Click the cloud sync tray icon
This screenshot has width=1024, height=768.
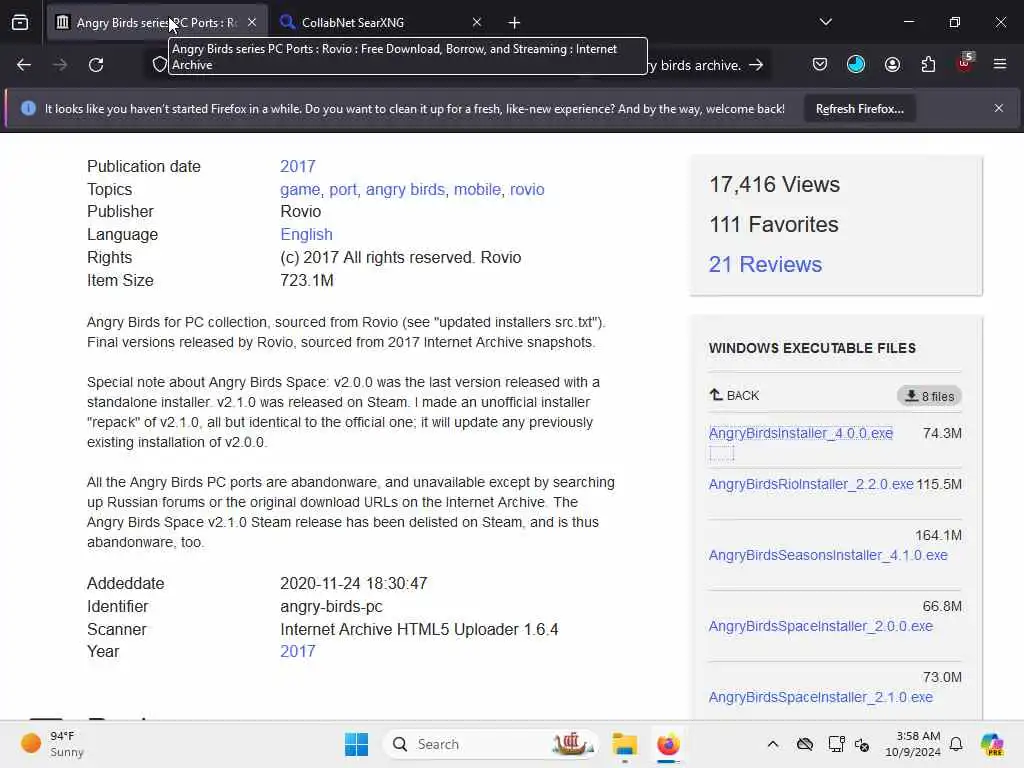click(x=805, y=744)
